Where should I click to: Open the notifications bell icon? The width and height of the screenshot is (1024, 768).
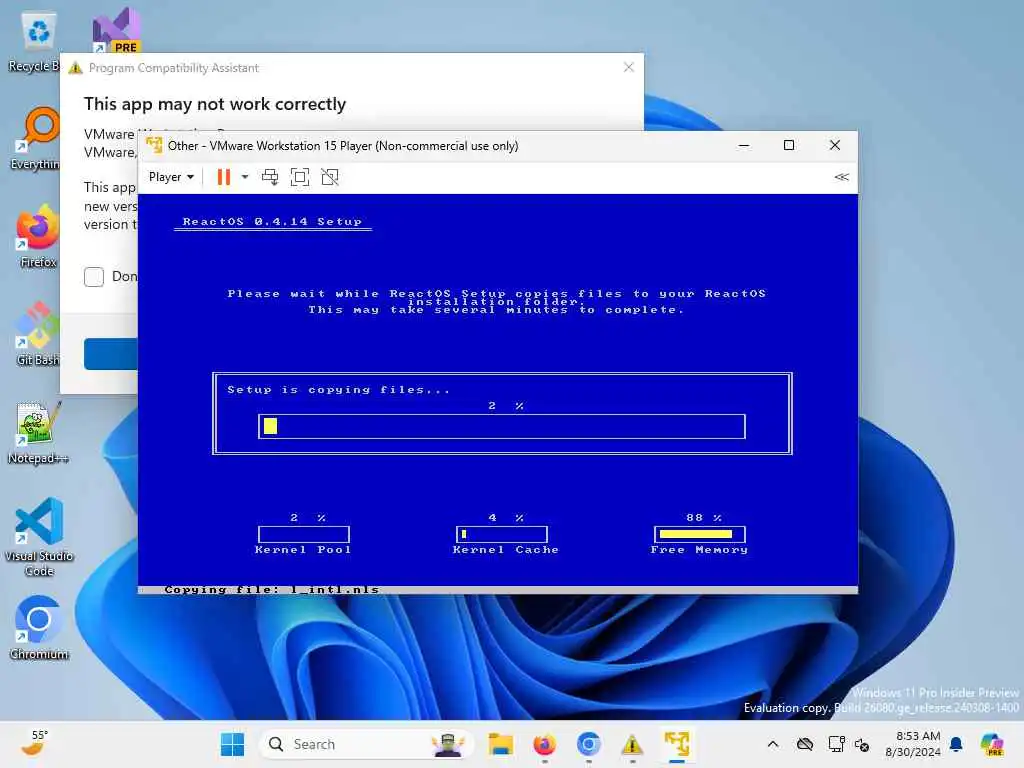(x=956, y=744)
